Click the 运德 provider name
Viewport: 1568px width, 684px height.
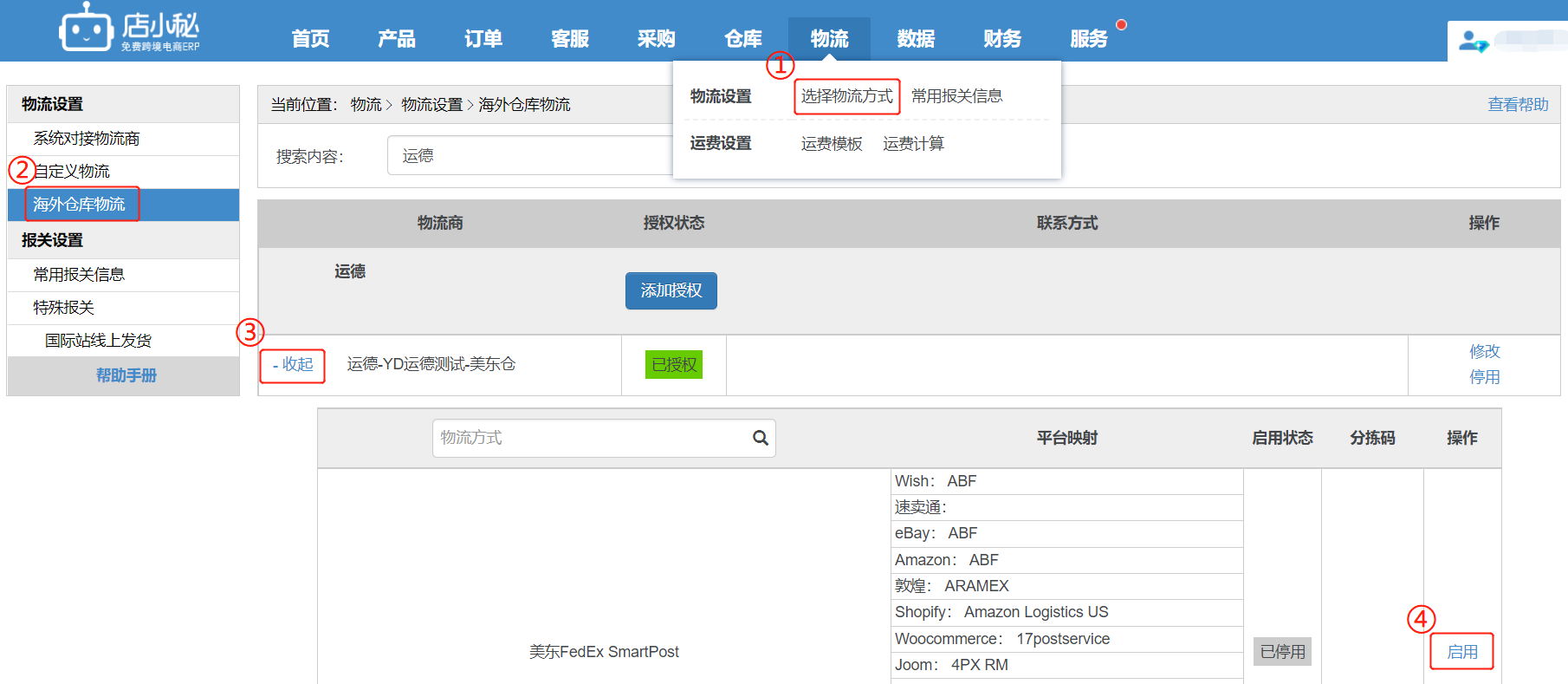coord(350,271)
